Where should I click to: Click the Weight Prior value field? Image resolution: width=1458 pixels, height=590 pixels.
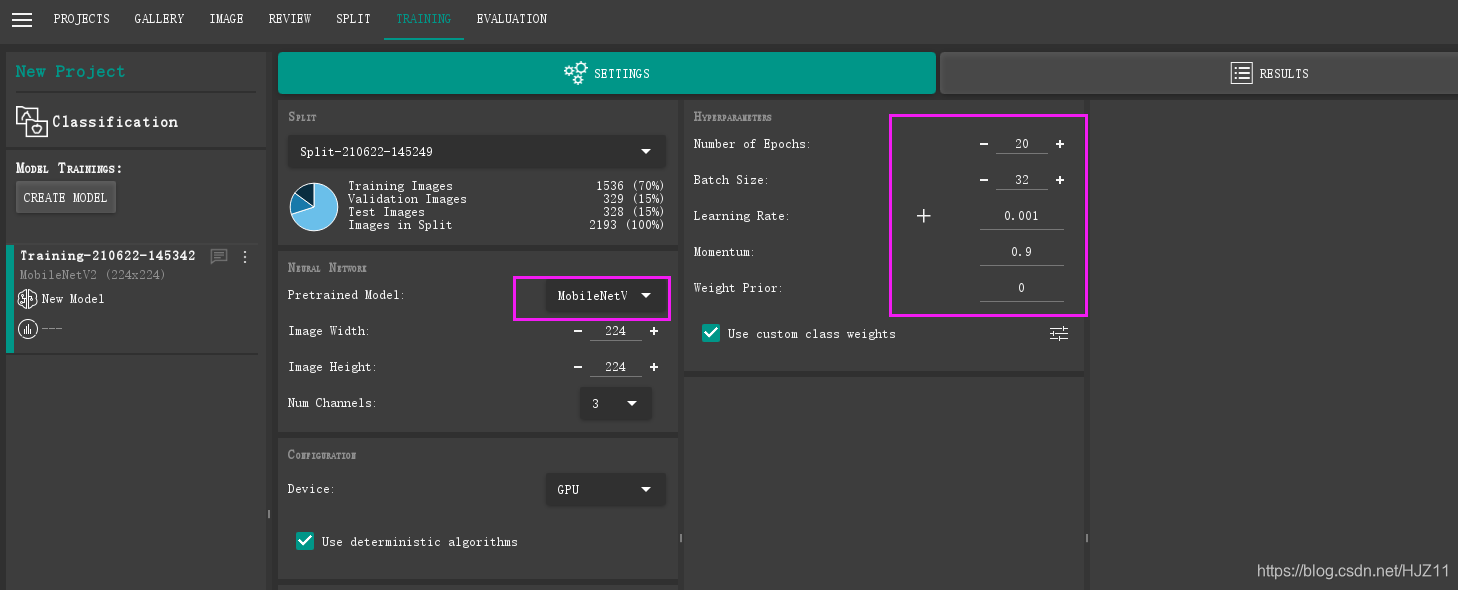click(1021, 288)
